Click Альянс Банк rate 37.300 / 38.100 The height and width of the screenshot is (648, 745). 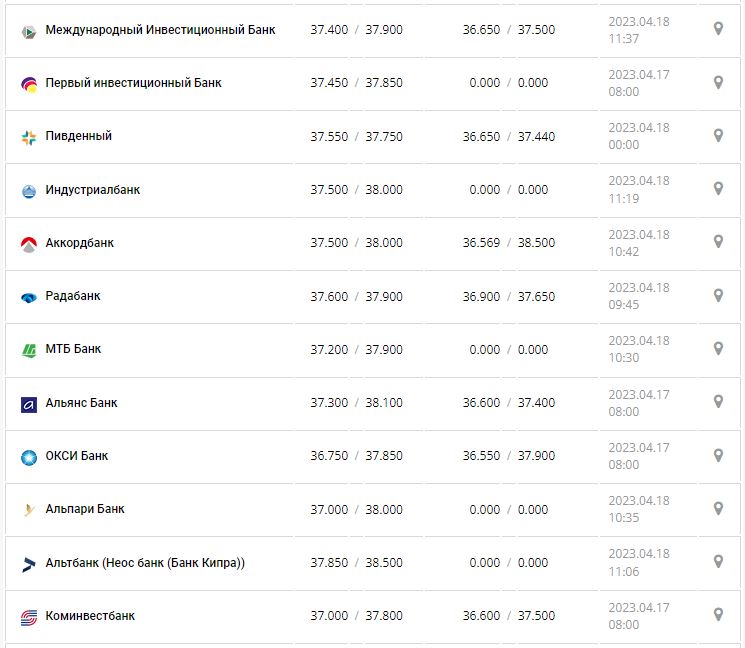(x=356, y=403)
